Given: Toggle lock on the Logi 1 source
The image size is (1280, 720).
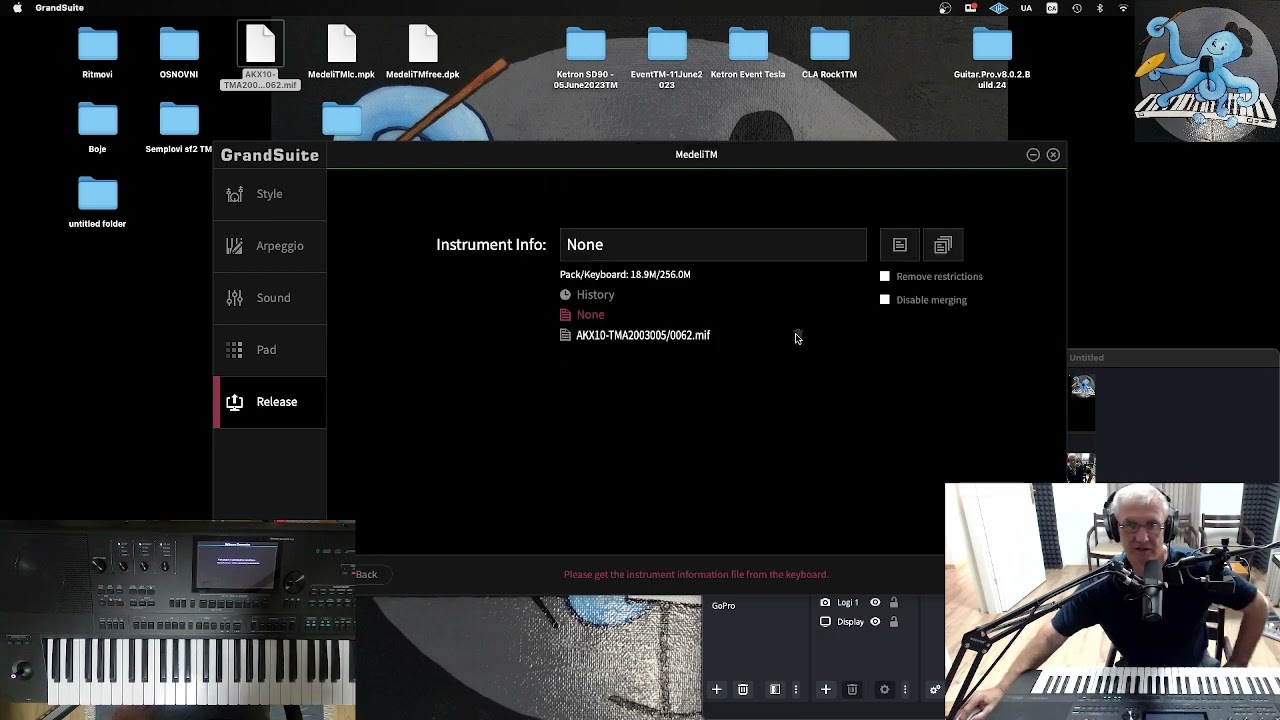Looking at the screenshot, I should (x=894, y=602).
